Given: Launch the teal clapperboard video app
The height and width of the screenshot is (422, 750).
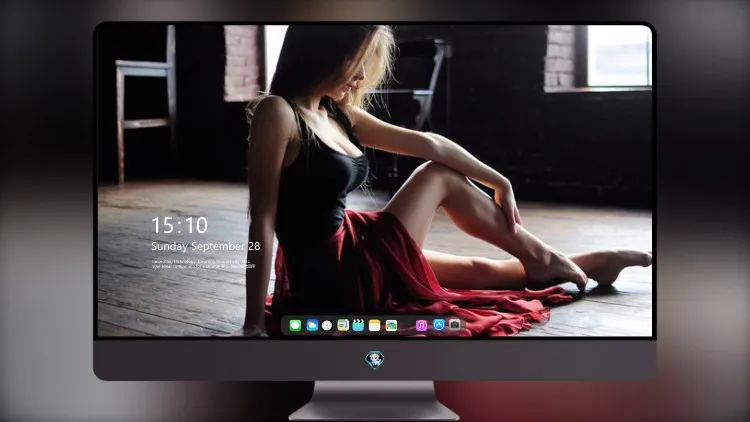Looking at the screenshot, I should [x=358, y=325].
